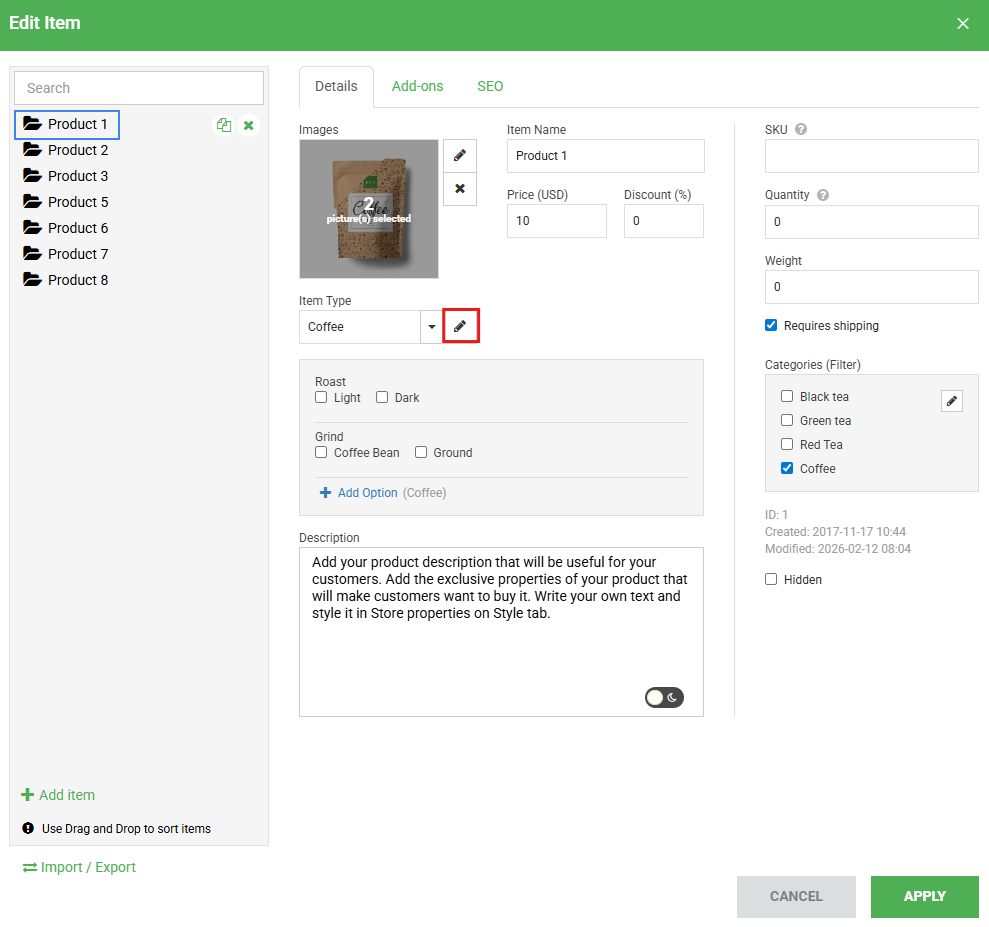This screenshot has width=989, height=927.
Task: Open the SEO tab
Action: 490,87
